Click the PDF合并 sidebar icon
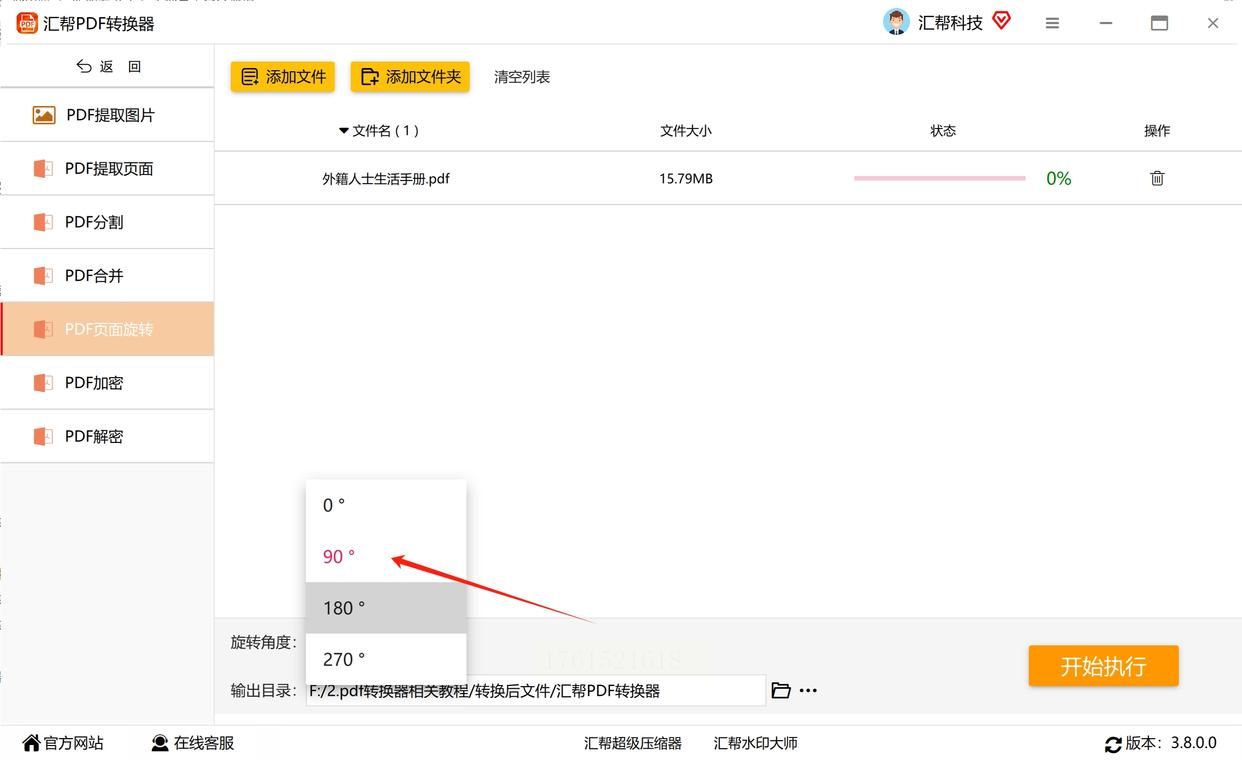 pos(42,275)
